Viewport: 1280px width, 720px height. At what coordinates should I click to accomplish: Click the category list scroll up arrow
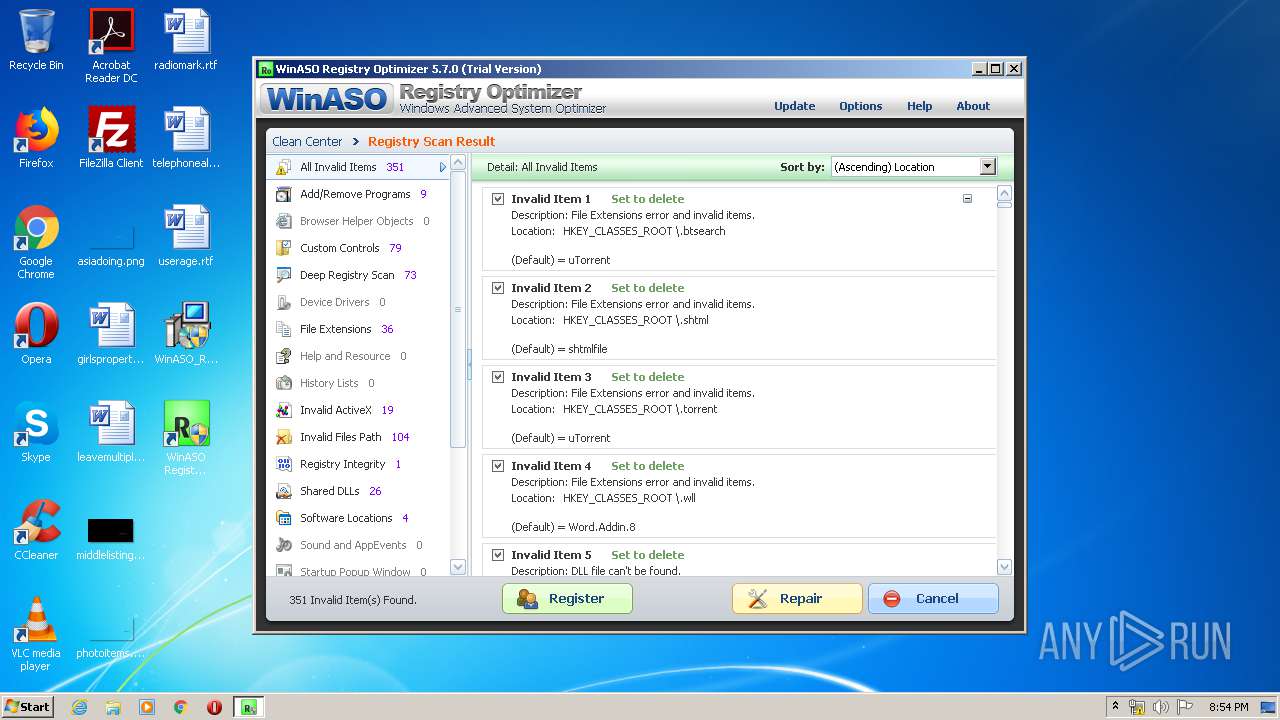[458, 162]
